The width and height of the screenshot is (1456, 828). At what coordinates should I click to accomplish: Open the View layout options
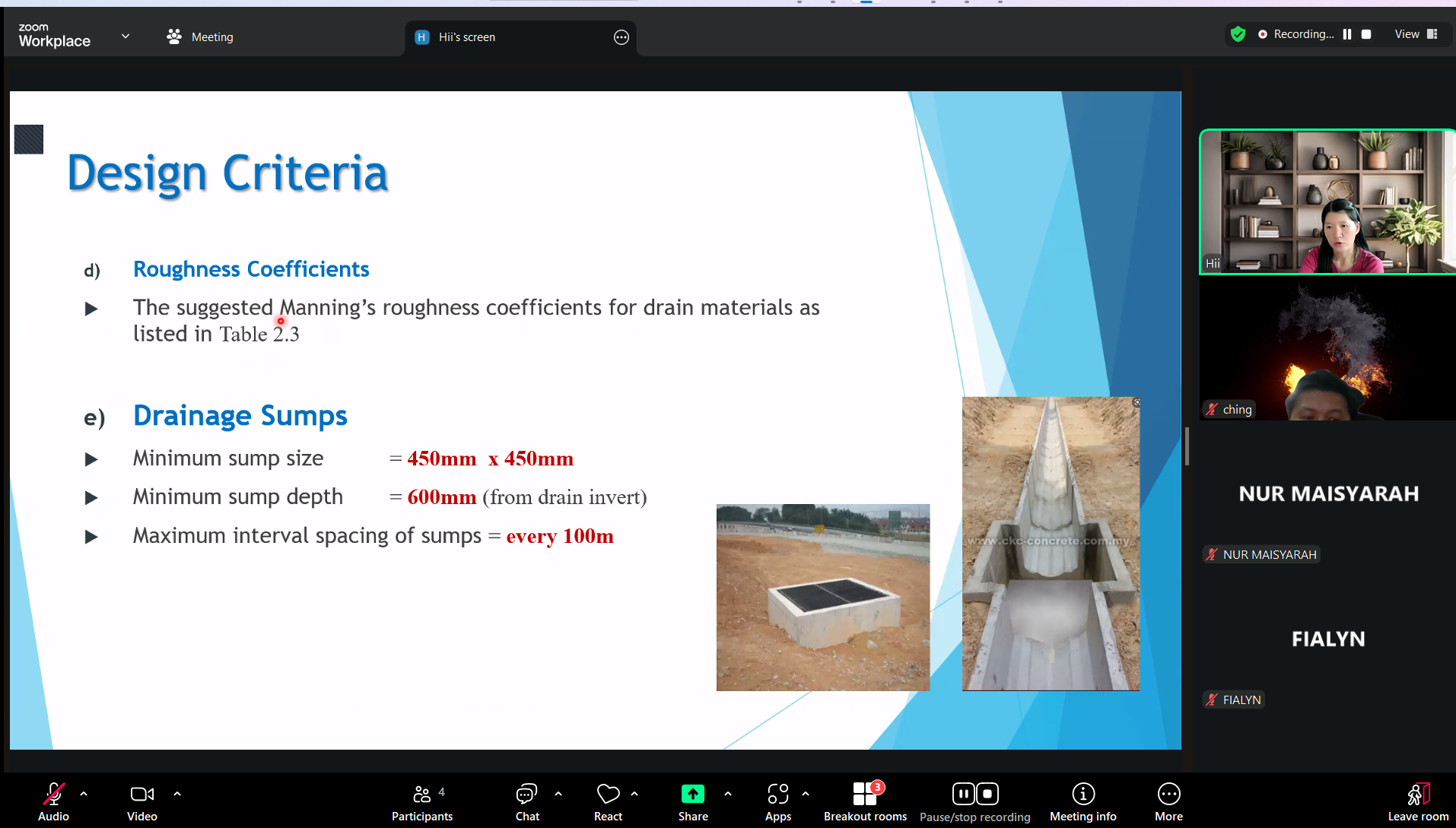pyautogui.click(x=1416, y=34)
